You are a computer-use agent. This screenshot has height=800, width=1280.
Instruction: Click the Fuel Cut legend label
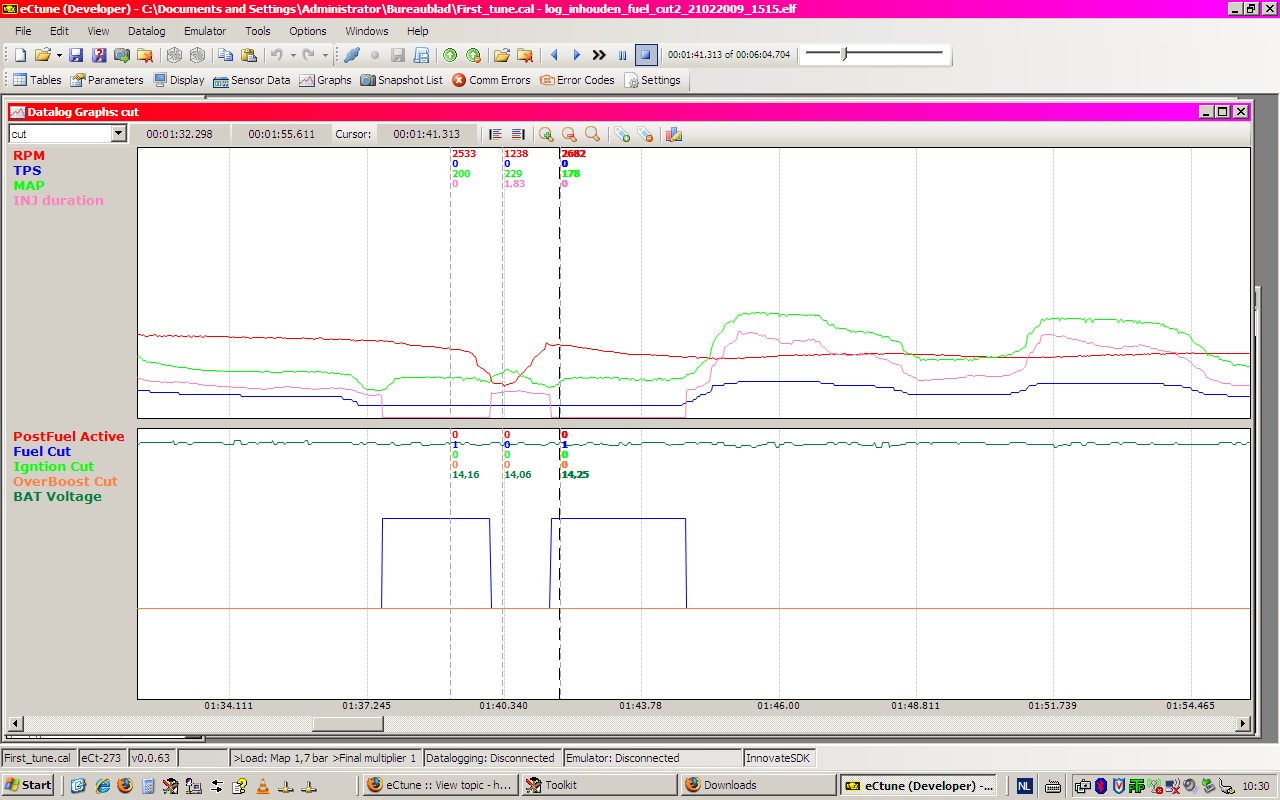tap(42, 451)
